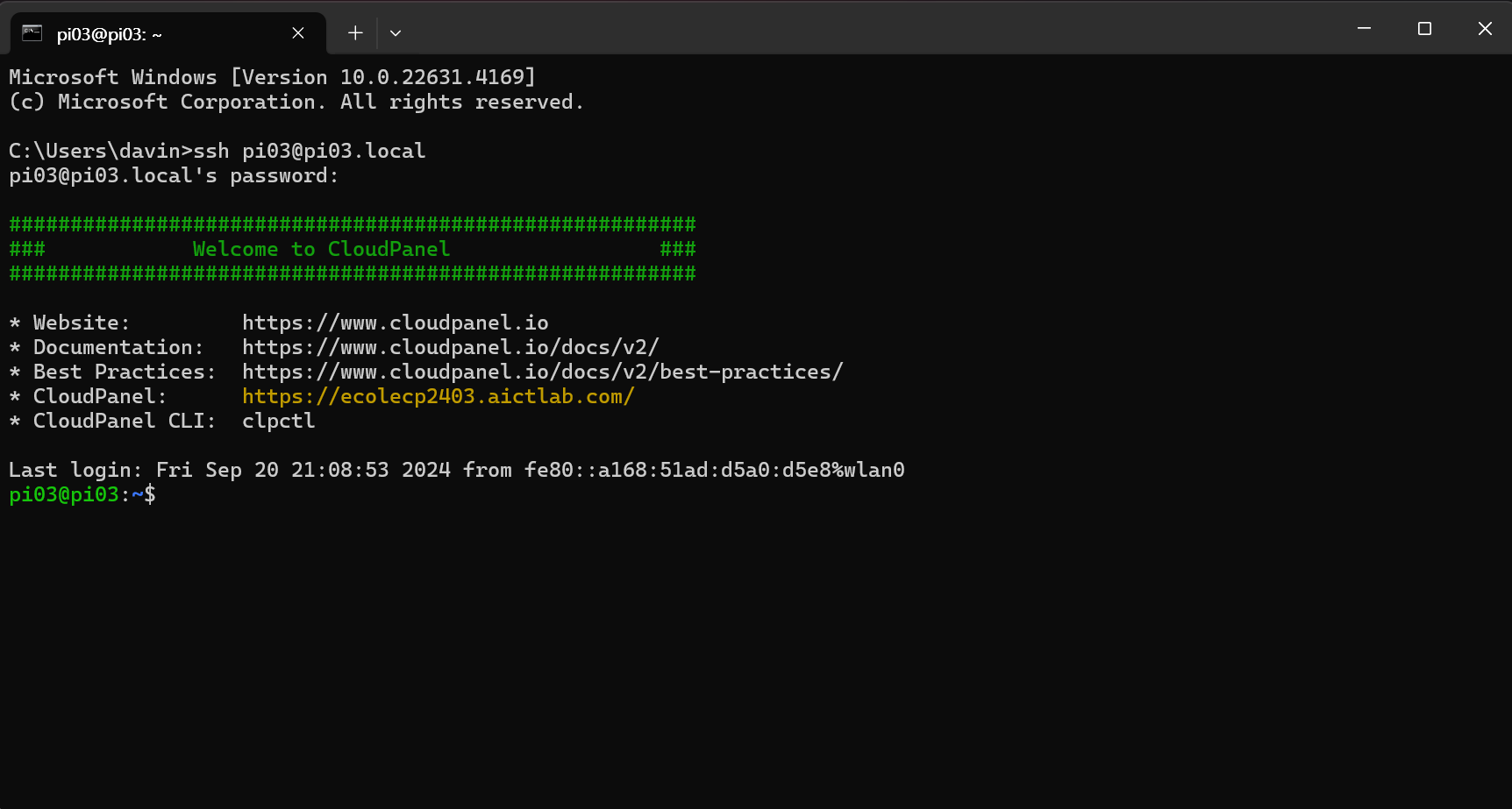Click the '* CloudPanel CLI:' label
This screenshot has height=809, width=1512.
click(112, 421)
